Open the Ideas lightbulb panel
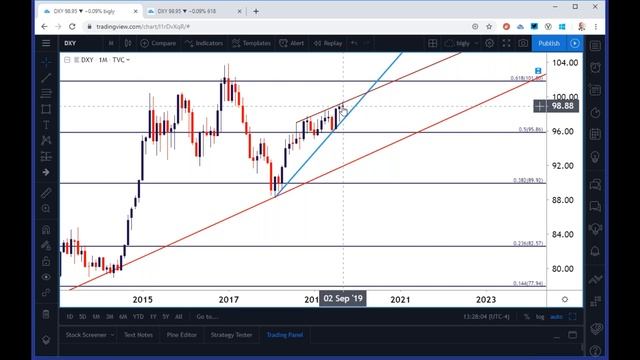The width and height of the screenshot is (640, 360). 595,157
